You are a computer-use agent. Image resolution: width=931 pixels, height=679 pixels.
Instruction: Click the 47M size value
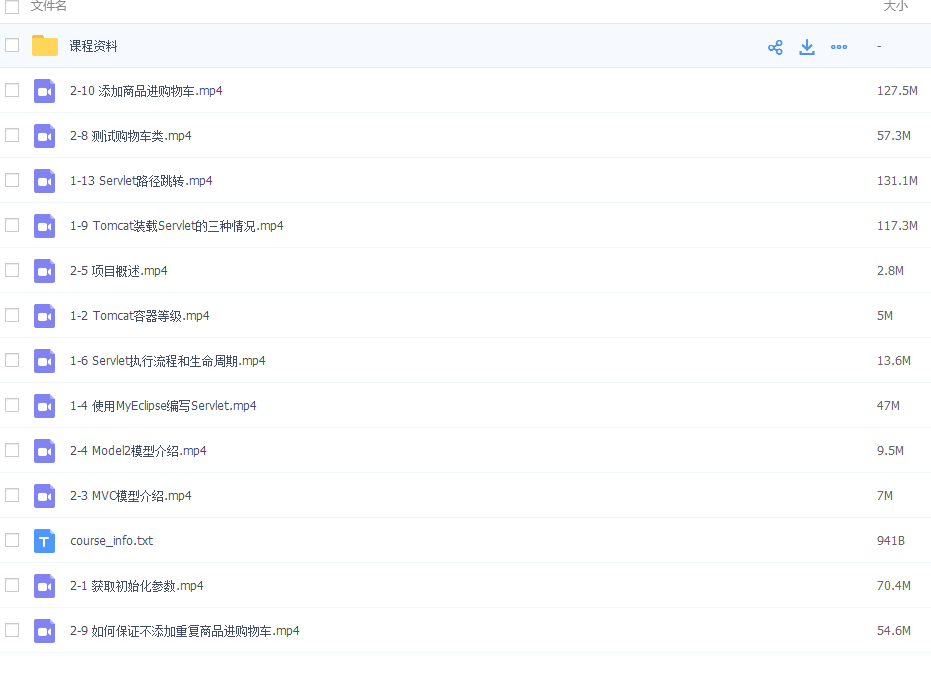tap(888, 406)
